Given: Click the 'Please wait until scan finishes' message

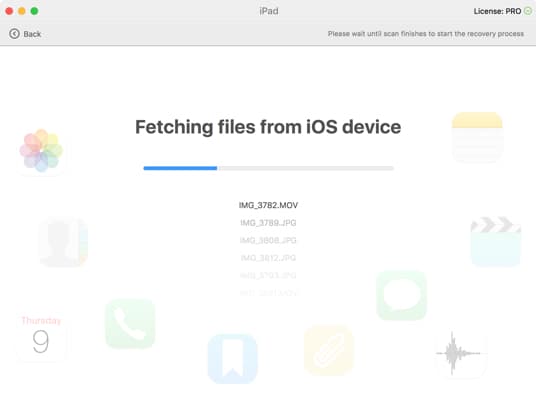Looking at the screenshot, I should click(x=426, y=34).
